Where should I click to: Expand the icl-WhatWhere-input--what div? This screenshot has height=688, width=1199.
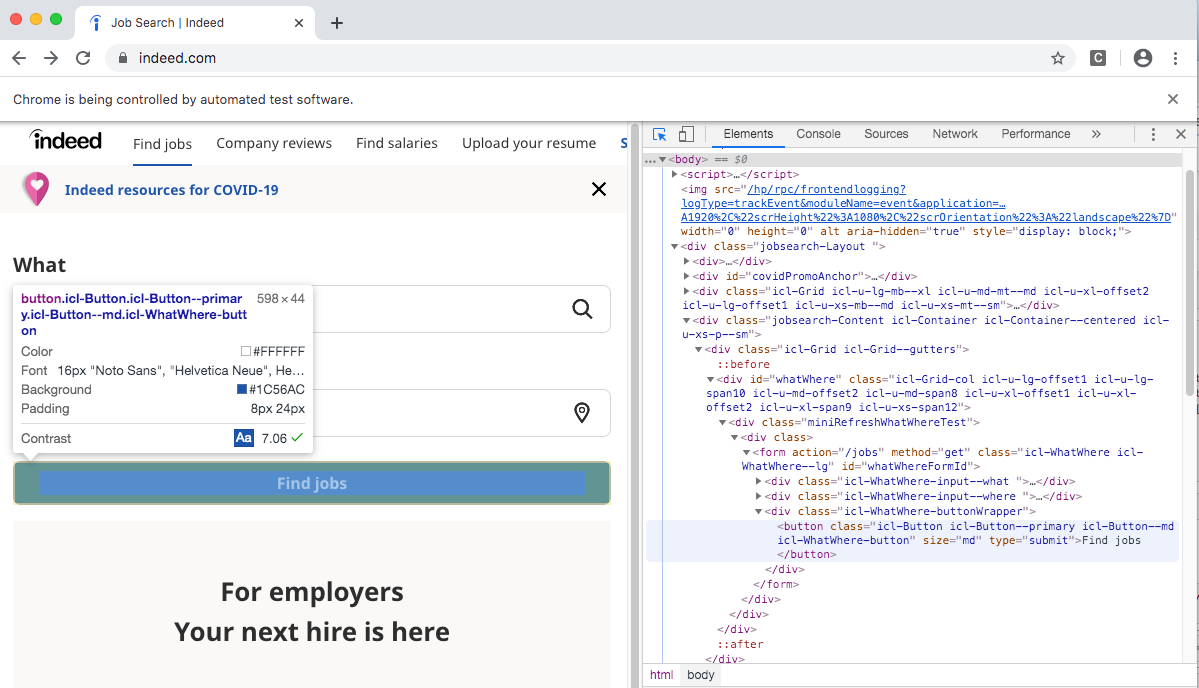click(759, 482)
